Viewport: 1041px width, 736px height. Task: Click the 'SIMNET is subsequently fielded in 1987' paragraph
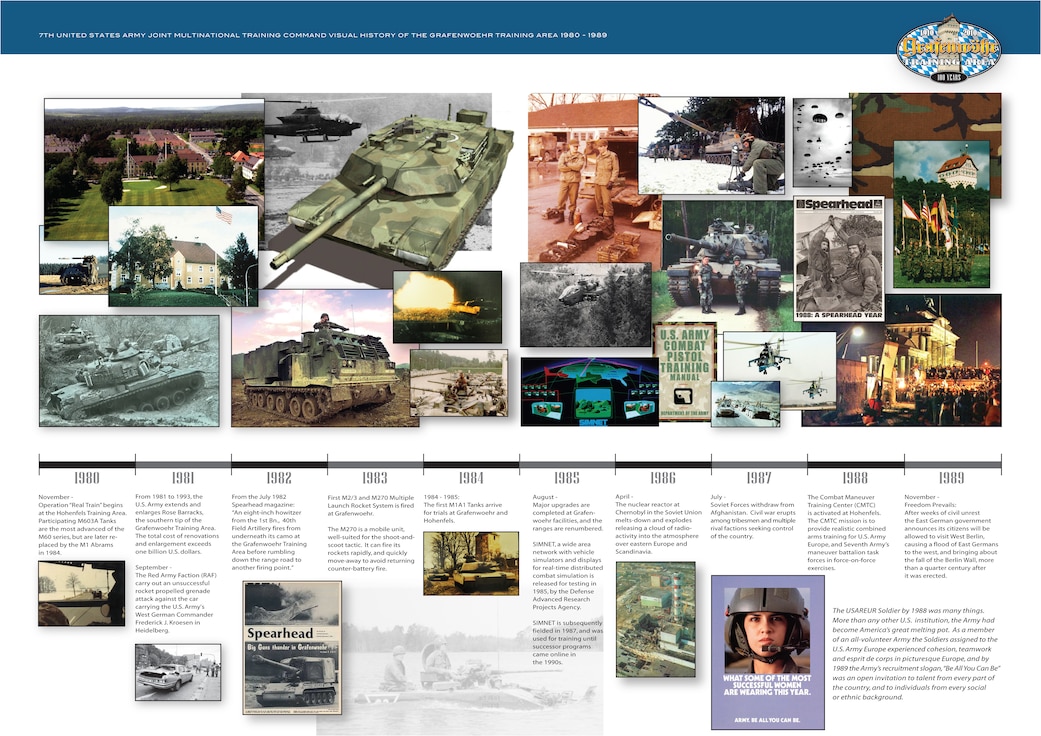568,642
